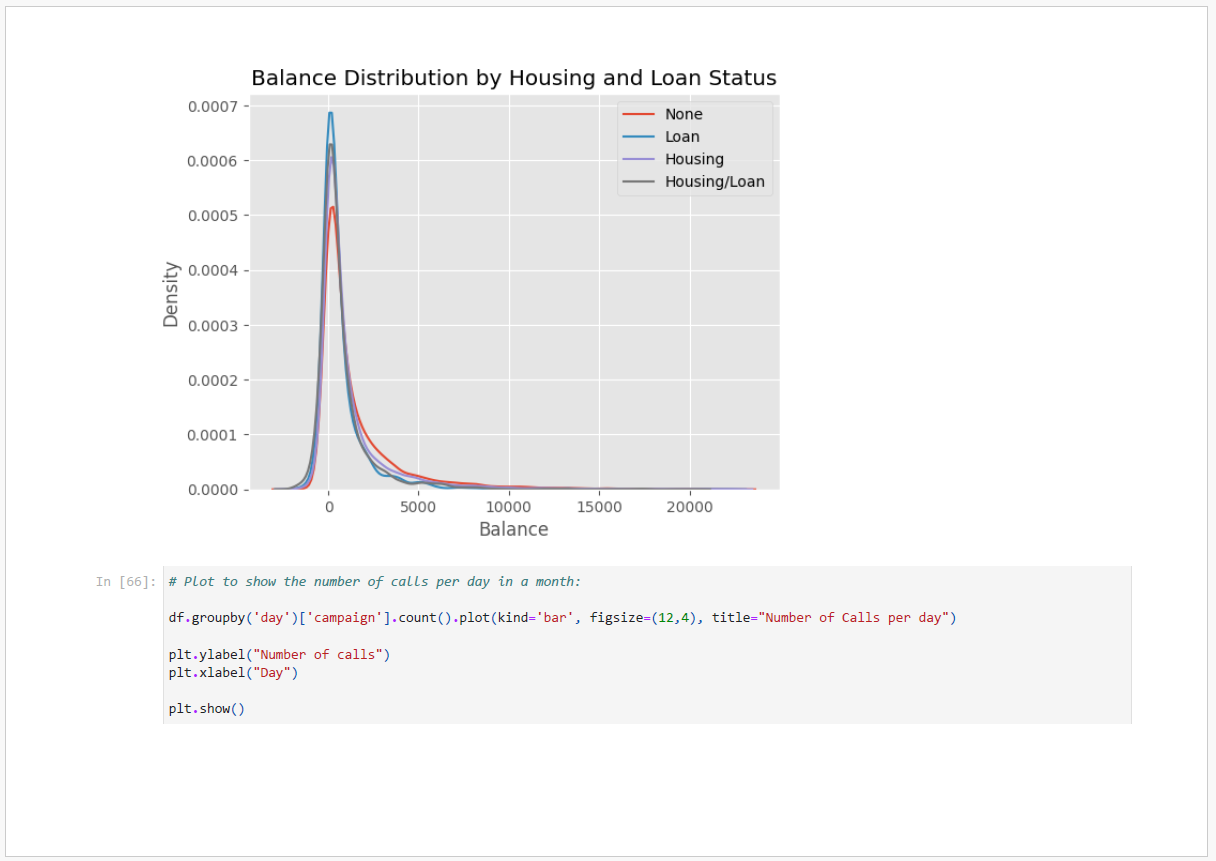The width and height of the screenshot is (1216, 861).
Task: Click the In [66] cell prompt
Action: coord(126,582)
